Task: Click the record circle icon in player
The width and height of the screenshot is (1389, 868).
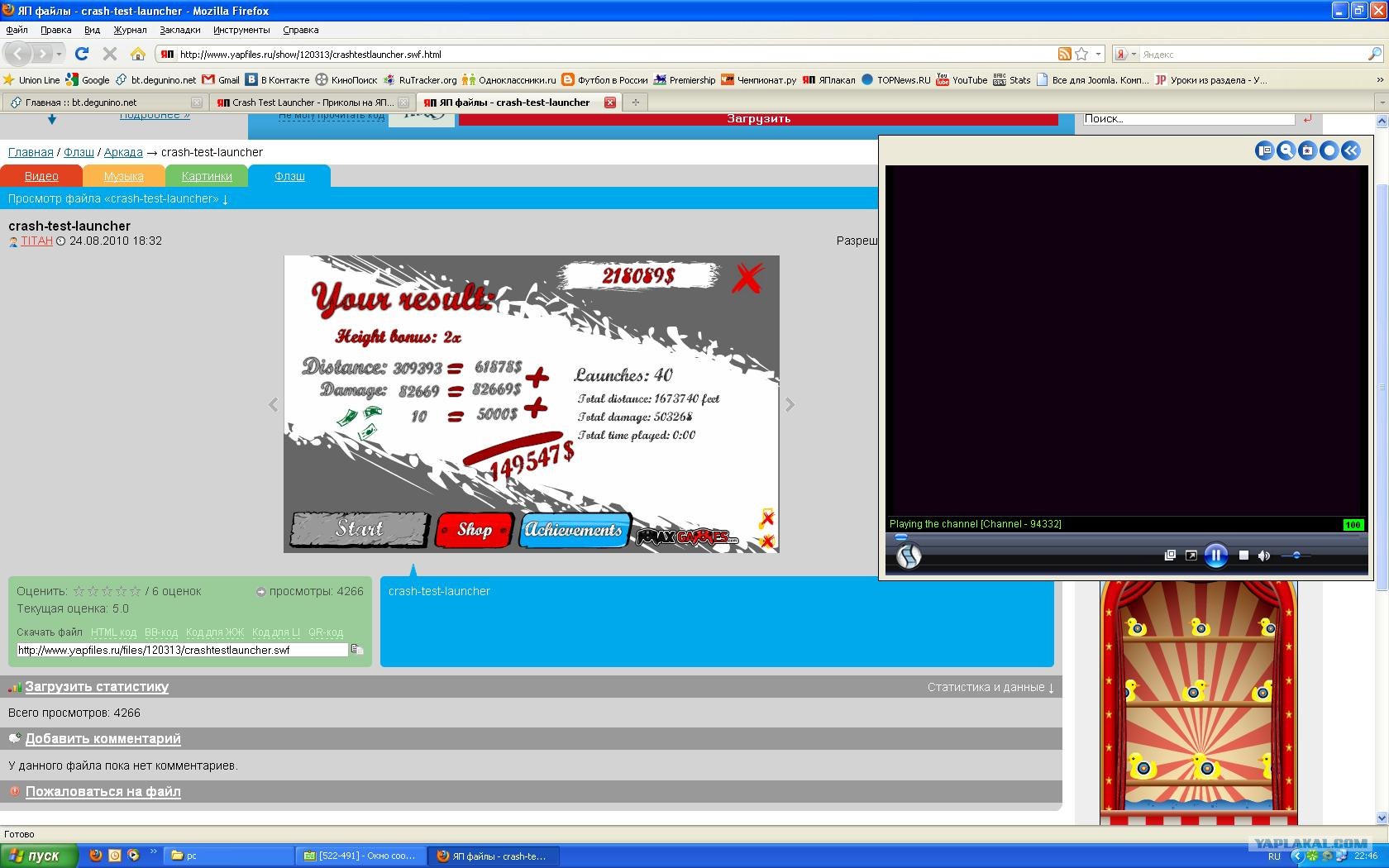Action: 1329,150
